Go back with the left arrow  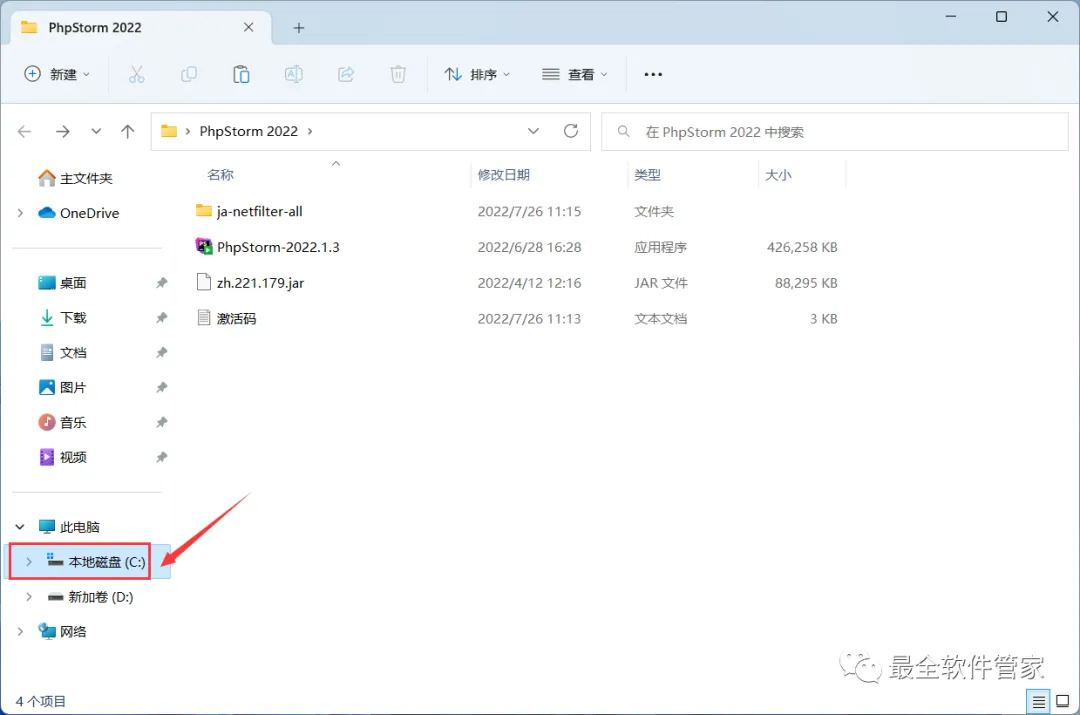(25, 131)
